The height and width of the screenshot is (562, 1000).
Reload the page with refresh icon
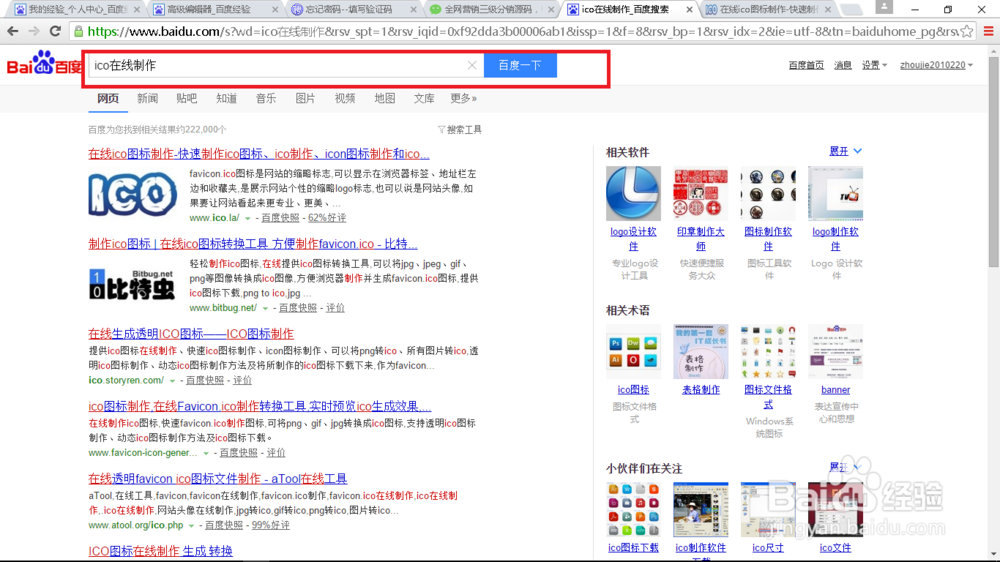pyautogui.click(x=55, y=31)
